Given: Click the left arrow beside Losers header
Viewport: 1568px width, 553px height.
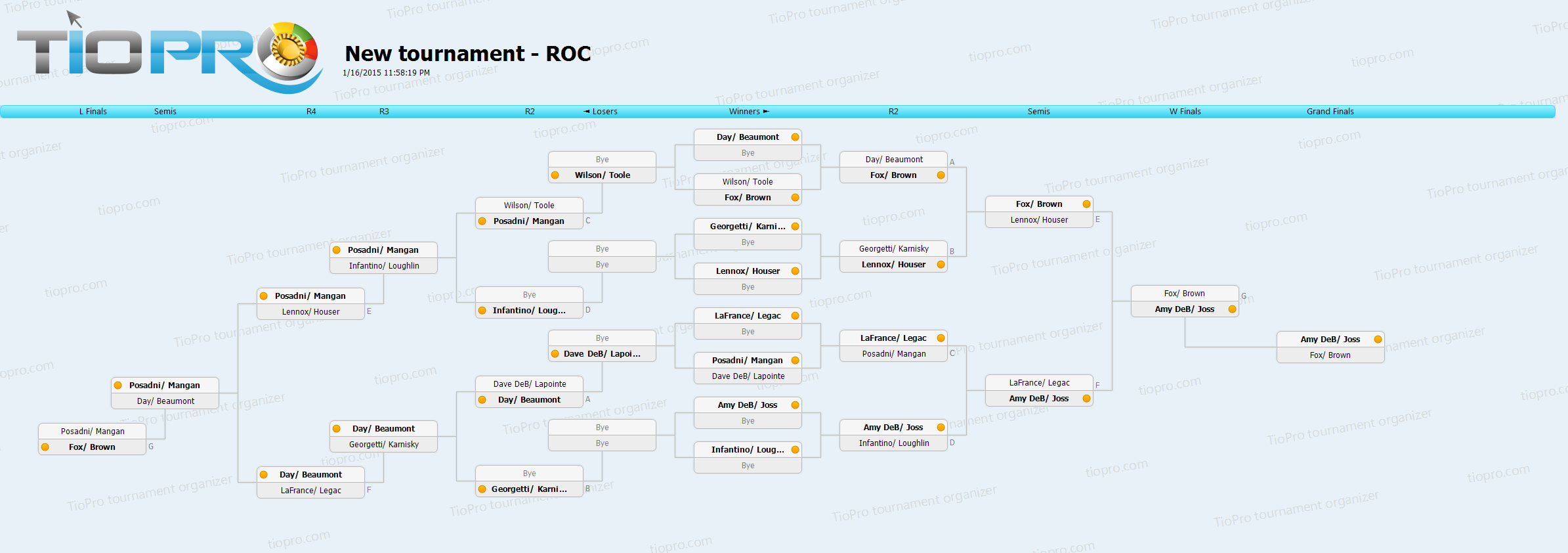Looking at the screenshot, I should coord(587,112).
